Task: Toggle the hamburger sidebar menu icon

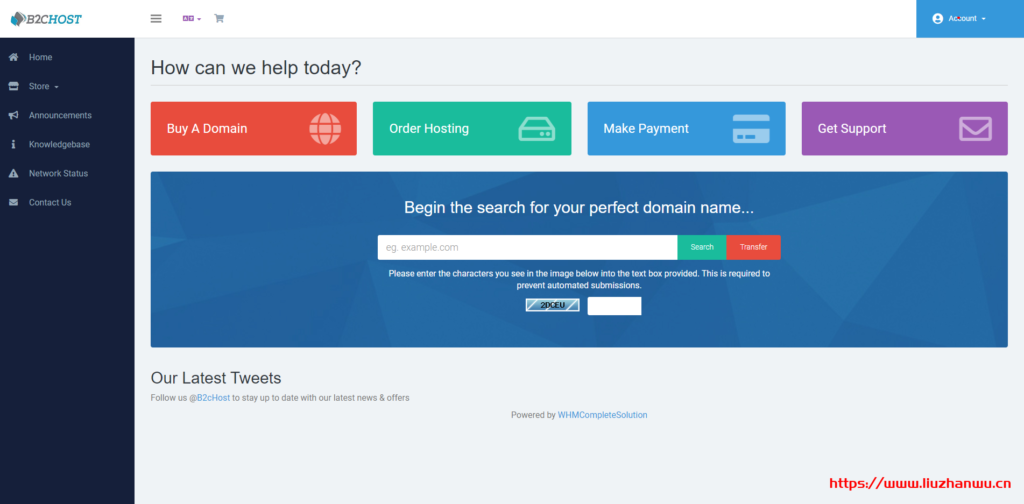Action: (x=156, y=18)
